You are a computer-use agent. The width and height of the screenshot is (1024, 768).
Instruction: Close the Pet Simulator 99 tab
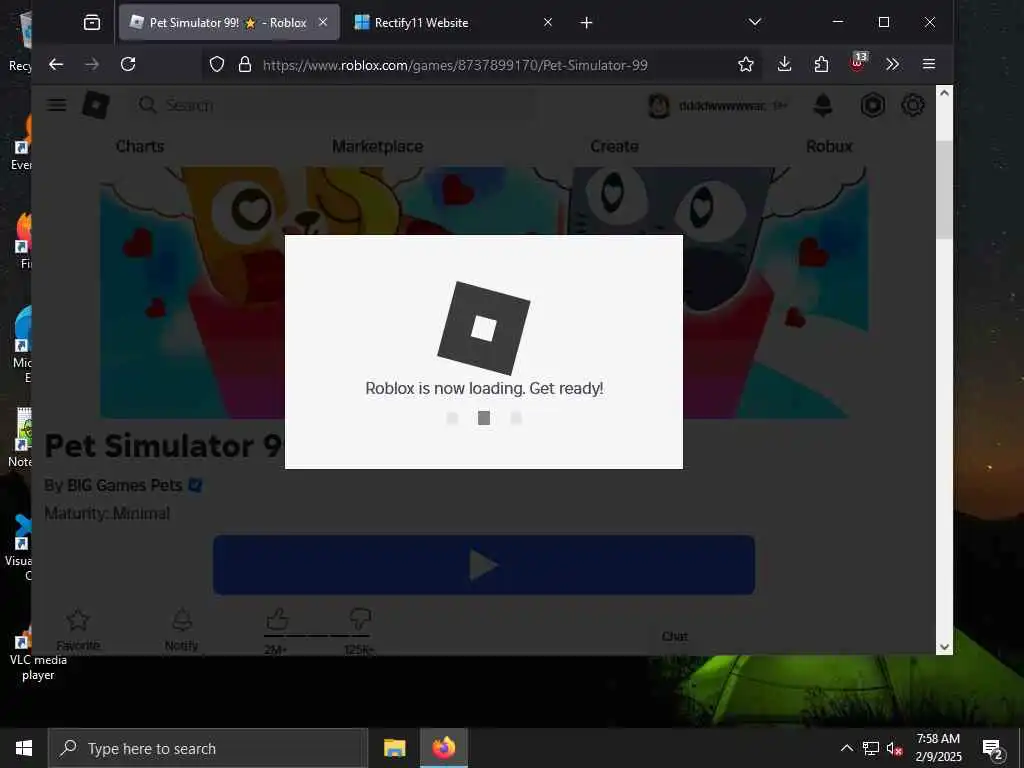tap(323, 22)
